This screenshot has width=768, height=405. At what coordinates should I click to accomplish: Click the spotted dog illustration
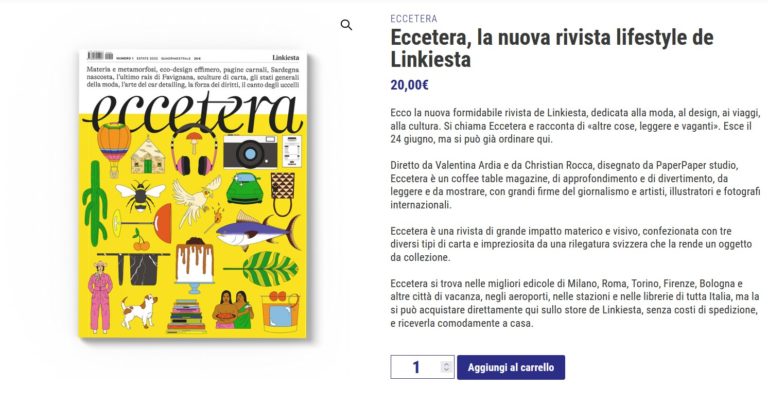(139, 310)
